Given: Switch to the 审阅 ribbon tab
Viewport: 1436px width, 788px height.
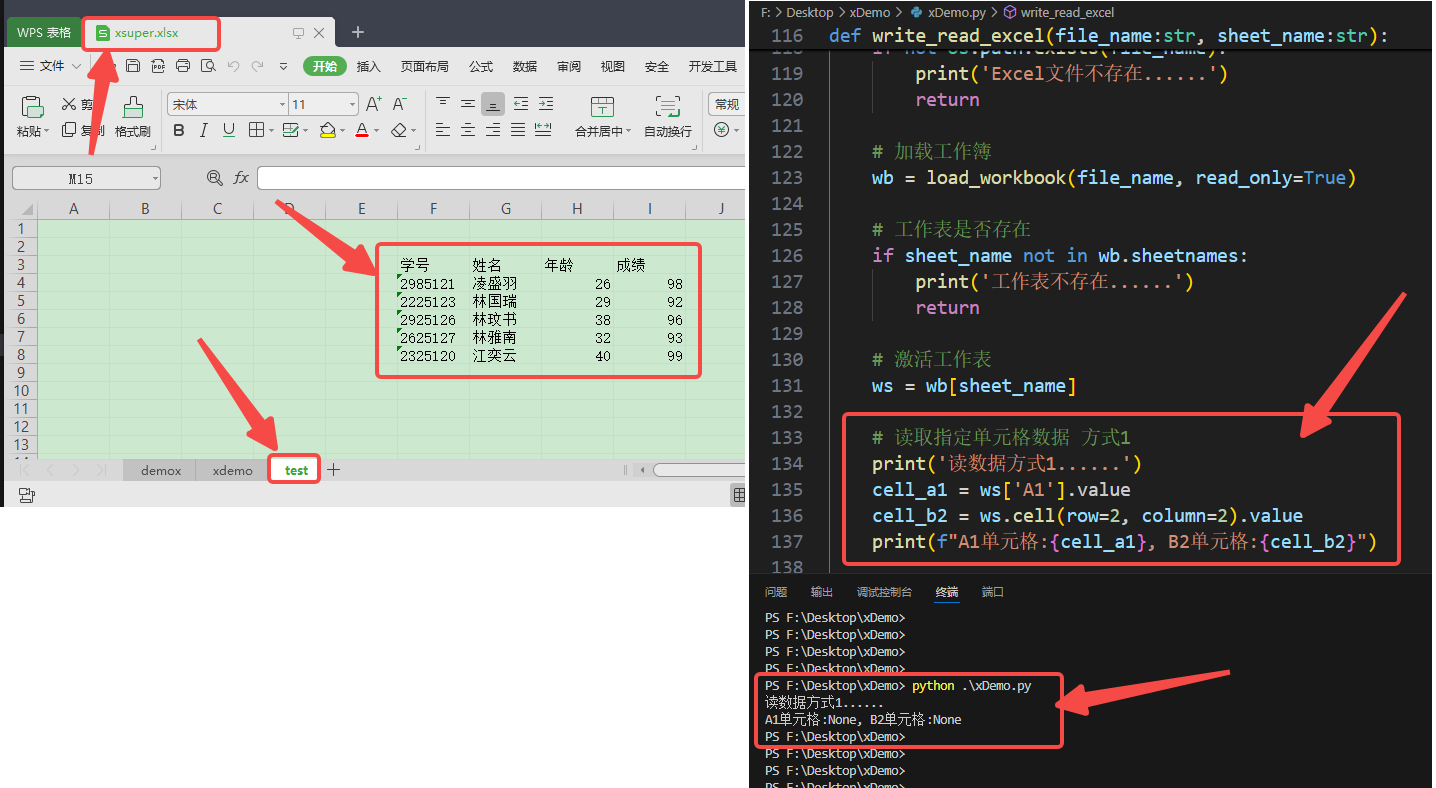Looking at the screenshot, I should click(x=569, y=66).
